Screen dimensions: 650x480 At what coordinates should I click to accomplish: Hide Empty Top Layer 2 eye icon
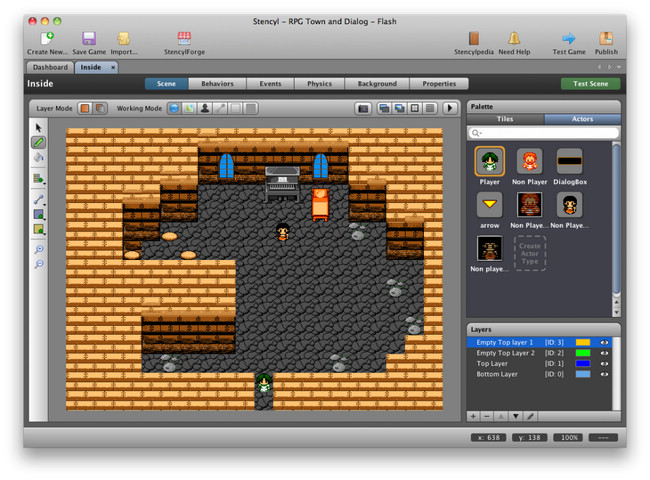604,353
